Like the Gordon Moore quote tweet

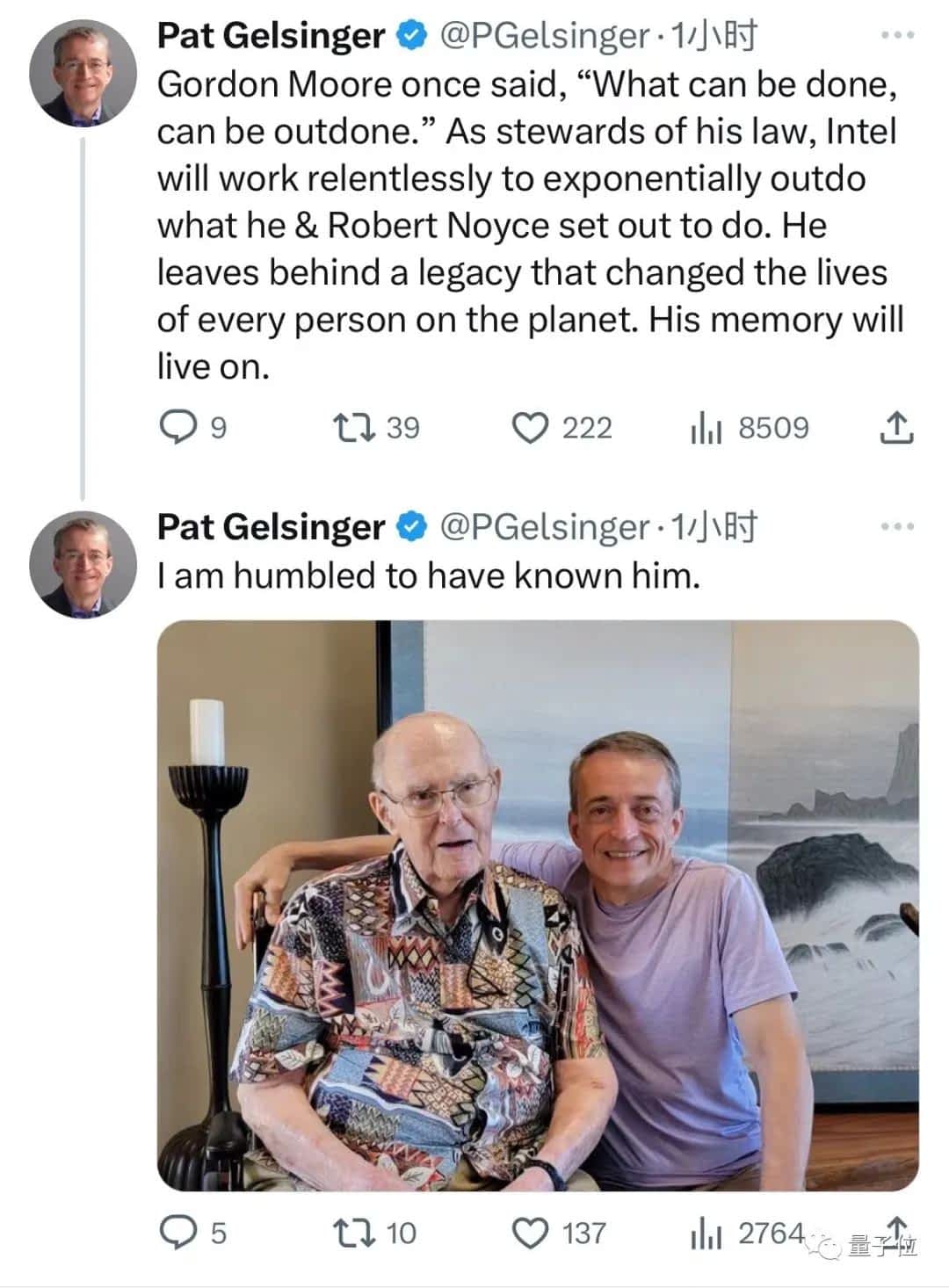tap(530, 428)
